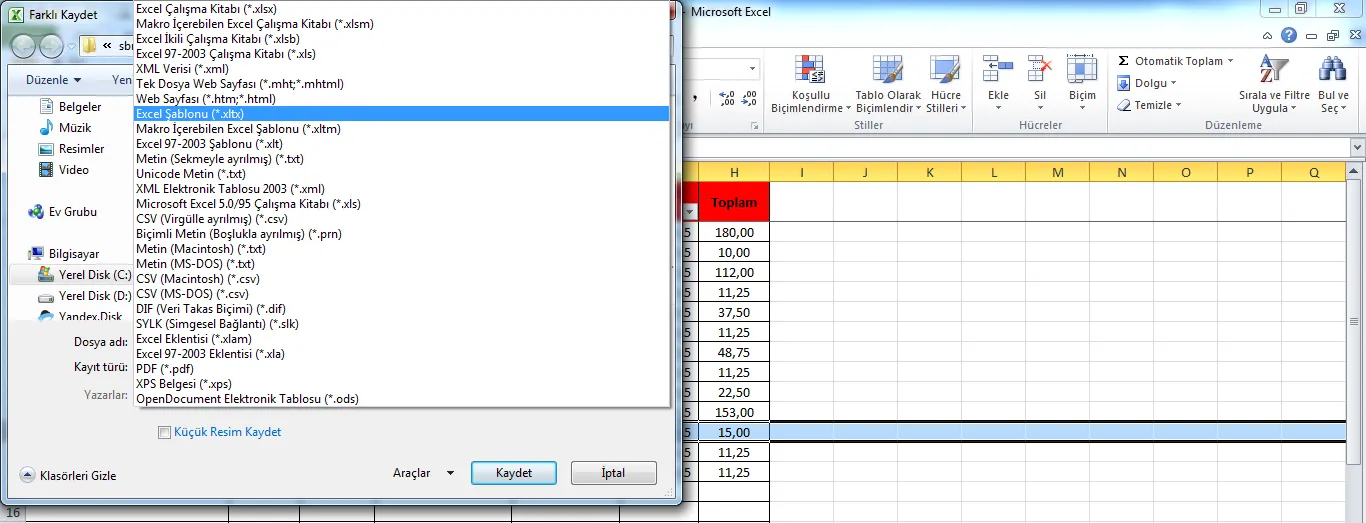Open the Düzenle menu in dialog
The width and height of the screenshot is (1366, 523).
pyautogui.click(x=54, y=80)
